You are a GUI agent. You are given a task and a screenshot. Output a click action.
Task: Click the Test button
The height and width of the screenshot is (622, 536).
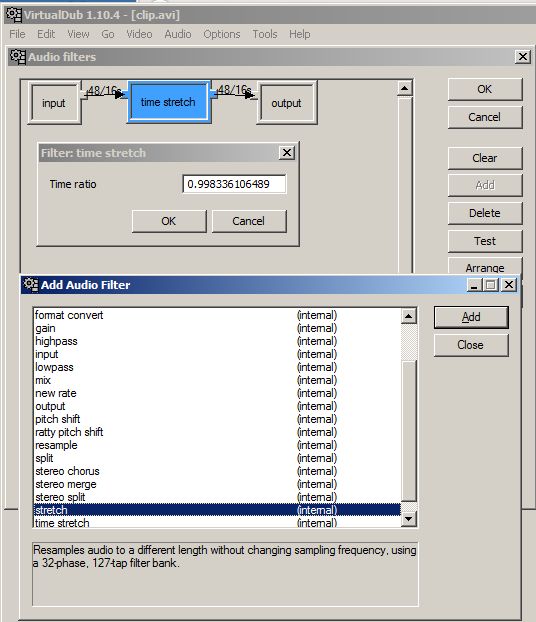click(485, 241)
